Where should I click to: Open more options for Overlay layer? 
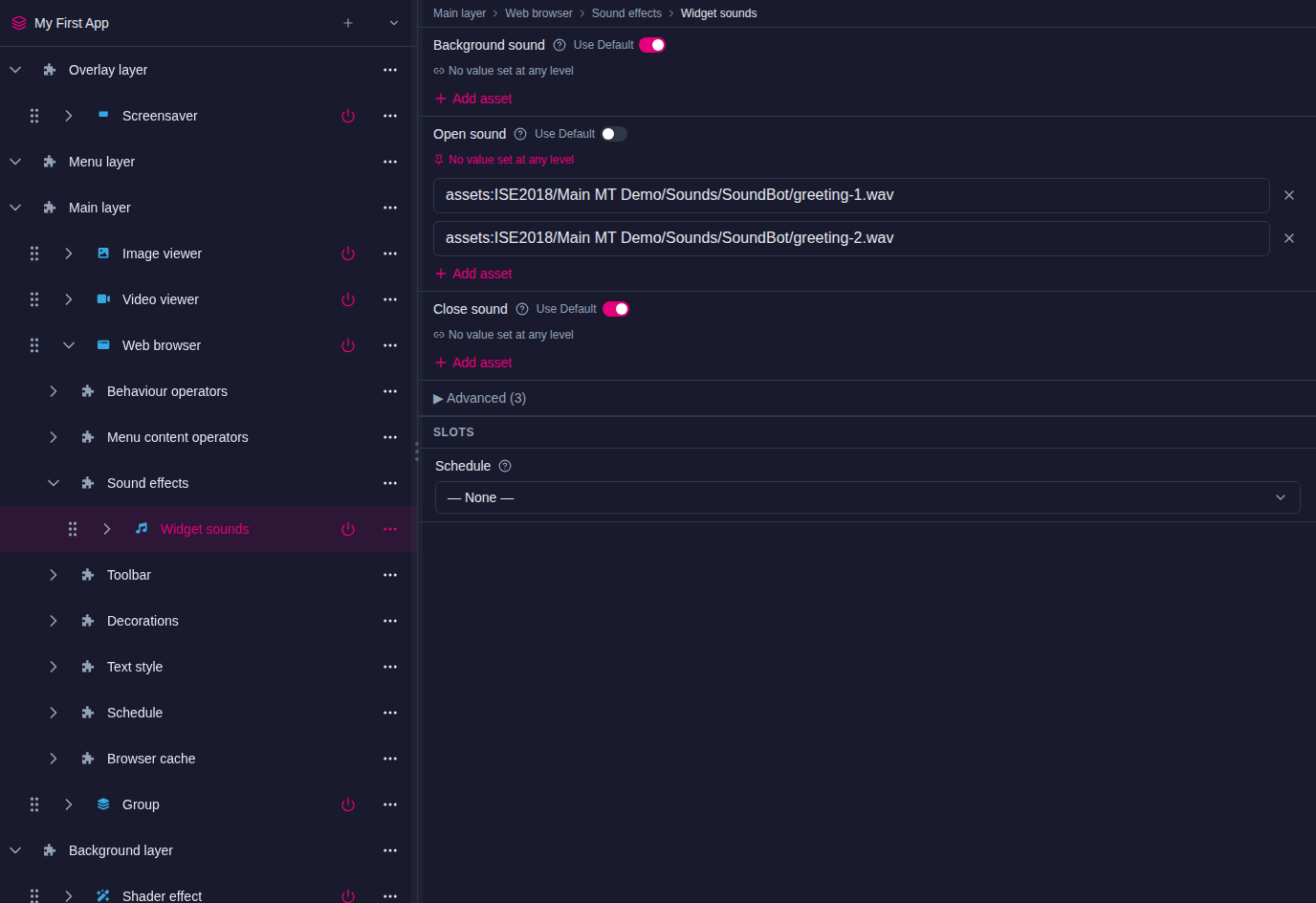[x=390, y=70]
